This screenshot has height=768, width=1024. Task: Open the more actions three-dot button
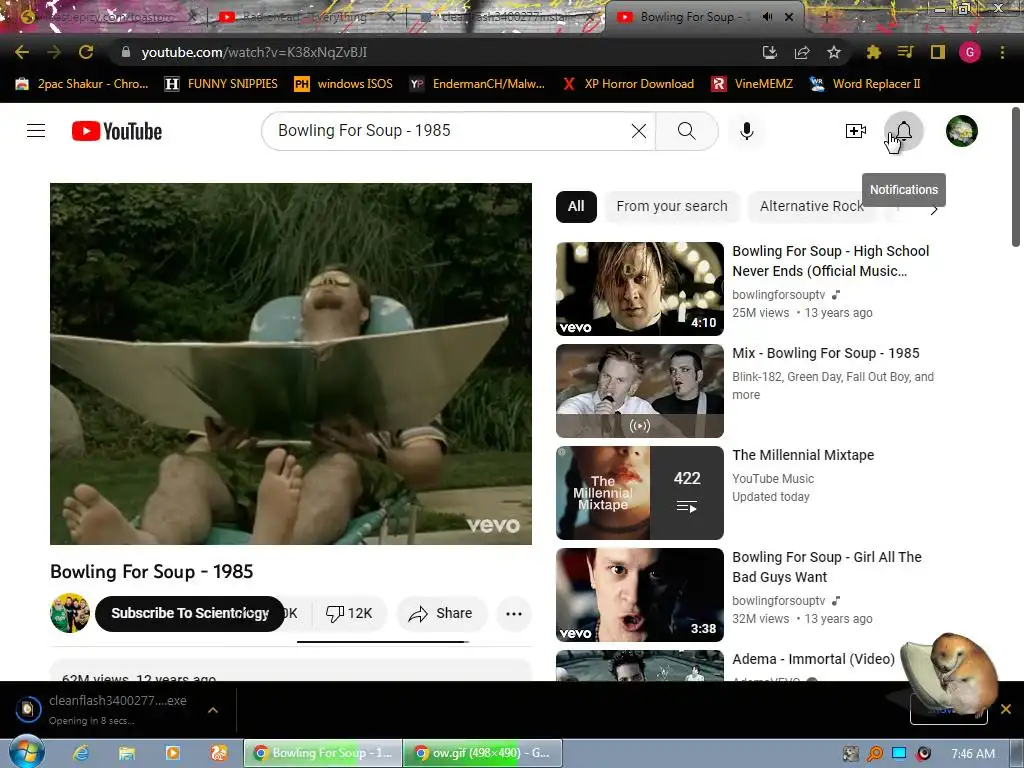pos(514,613)
